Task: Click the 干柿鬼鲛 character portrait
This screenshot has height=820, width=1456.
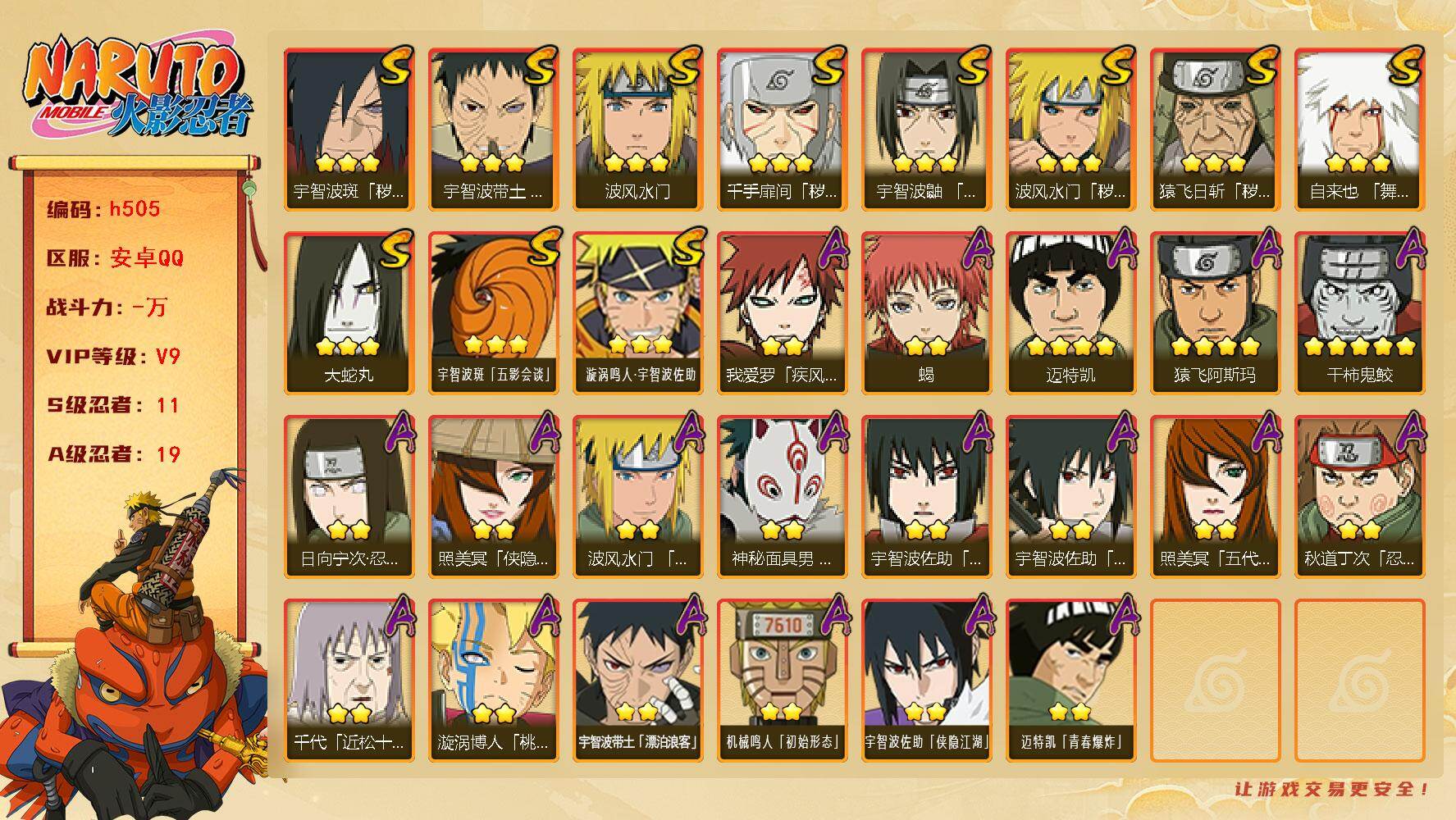Action: point(1359,312)
